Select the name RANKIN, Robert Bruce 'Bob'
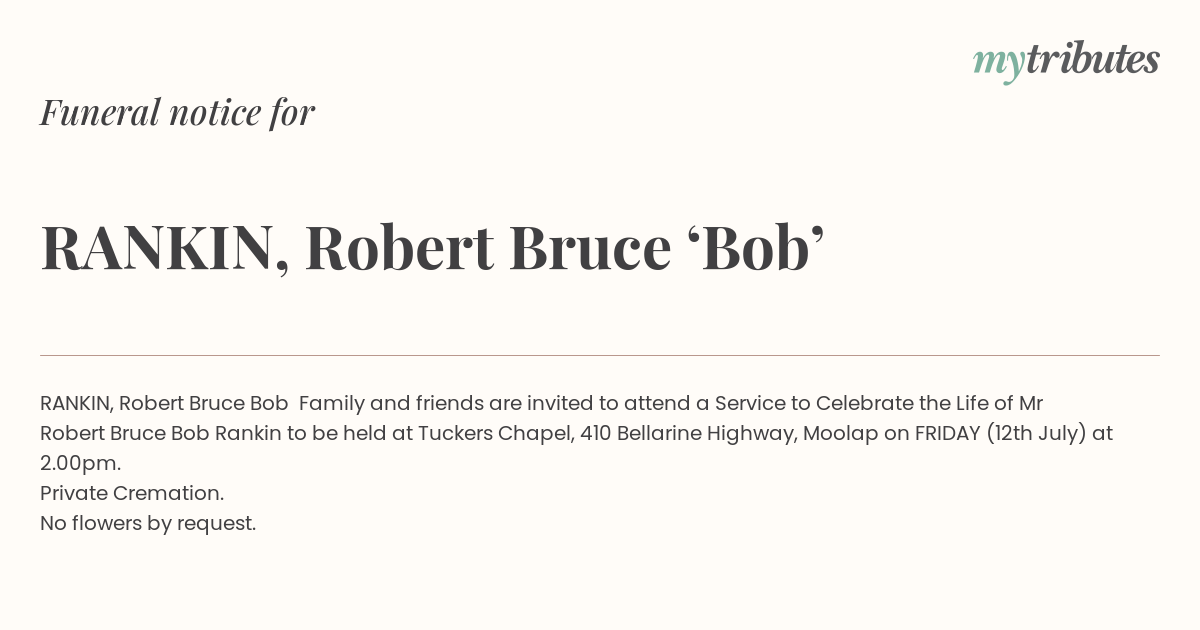 [432, 249]
